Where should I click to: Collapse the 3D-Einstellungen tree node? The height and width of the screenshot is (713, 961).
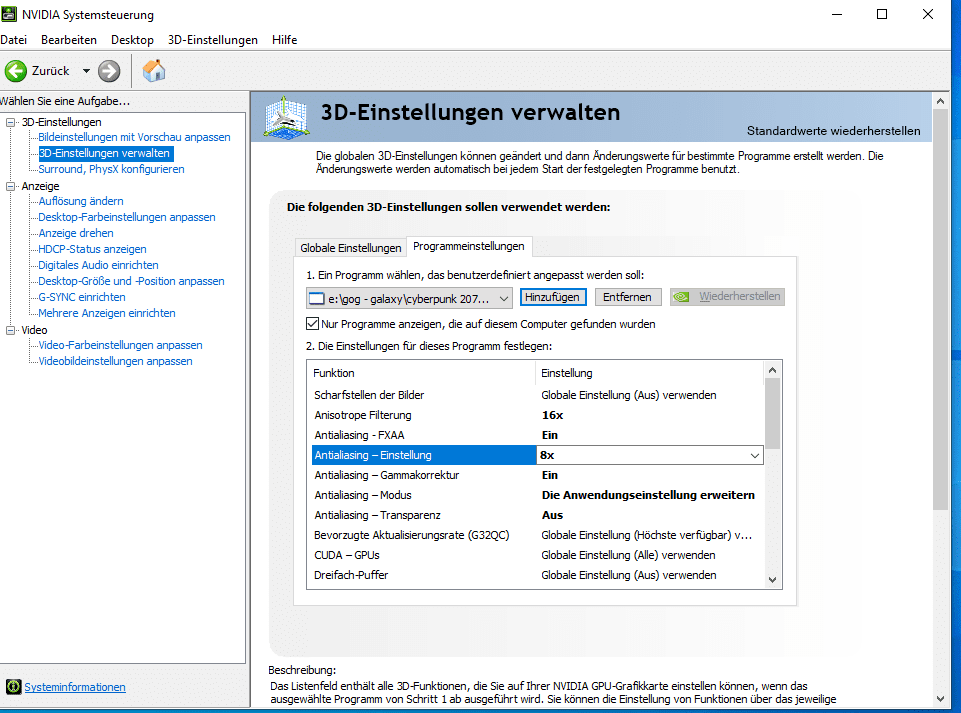[10, 122]
